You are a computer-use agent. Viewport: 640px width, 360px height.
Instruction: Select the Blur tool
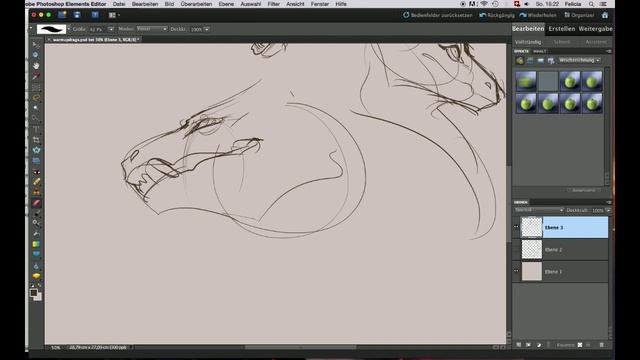click(36, 266)
